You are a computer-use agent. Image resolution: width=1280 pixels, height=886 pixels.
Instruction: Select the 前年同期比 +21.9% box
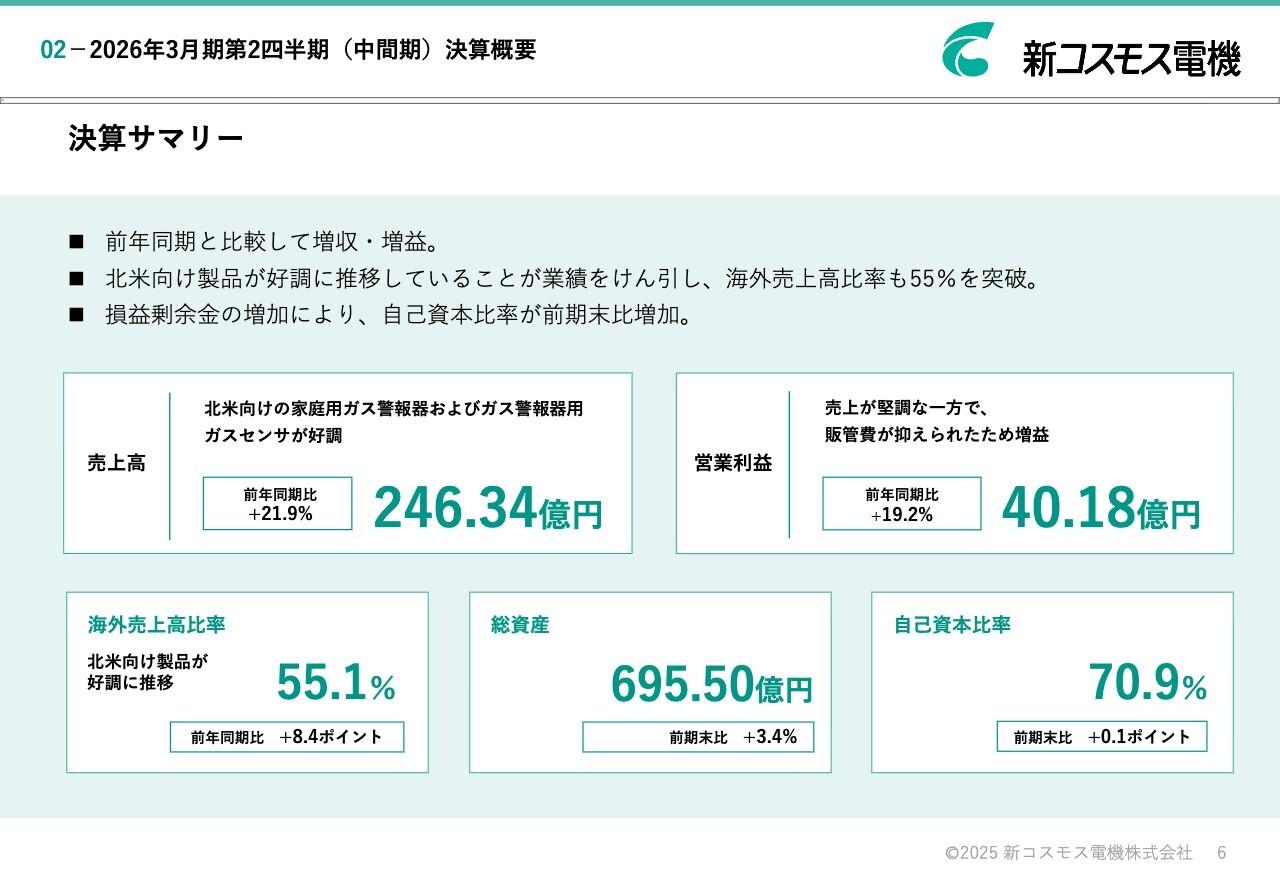pyautogui.click(x=278, y=504)
